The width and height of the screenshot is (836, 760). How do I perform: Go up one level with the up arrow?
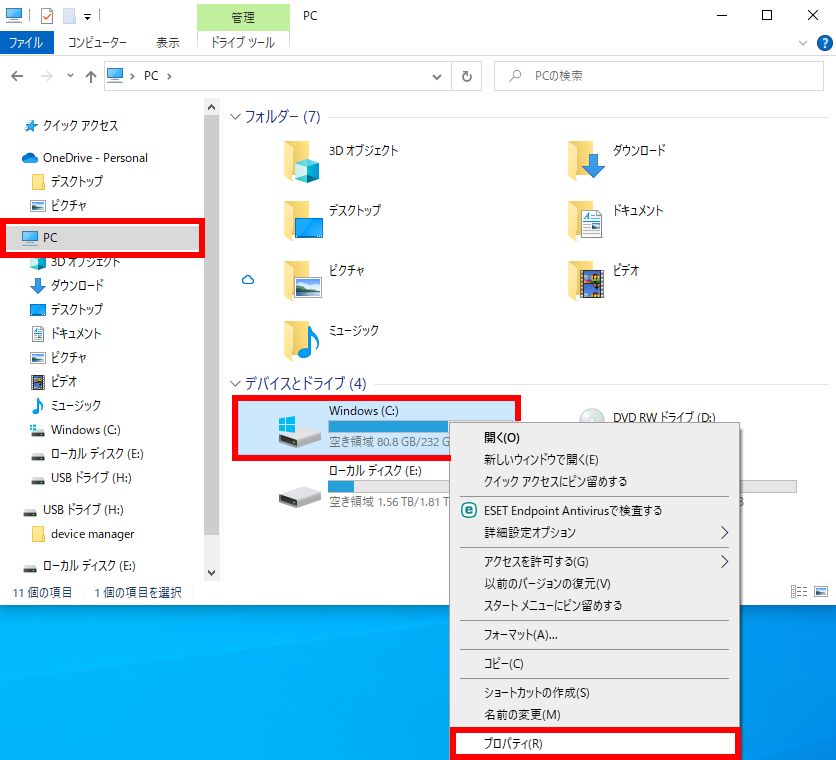click(91, 76)
